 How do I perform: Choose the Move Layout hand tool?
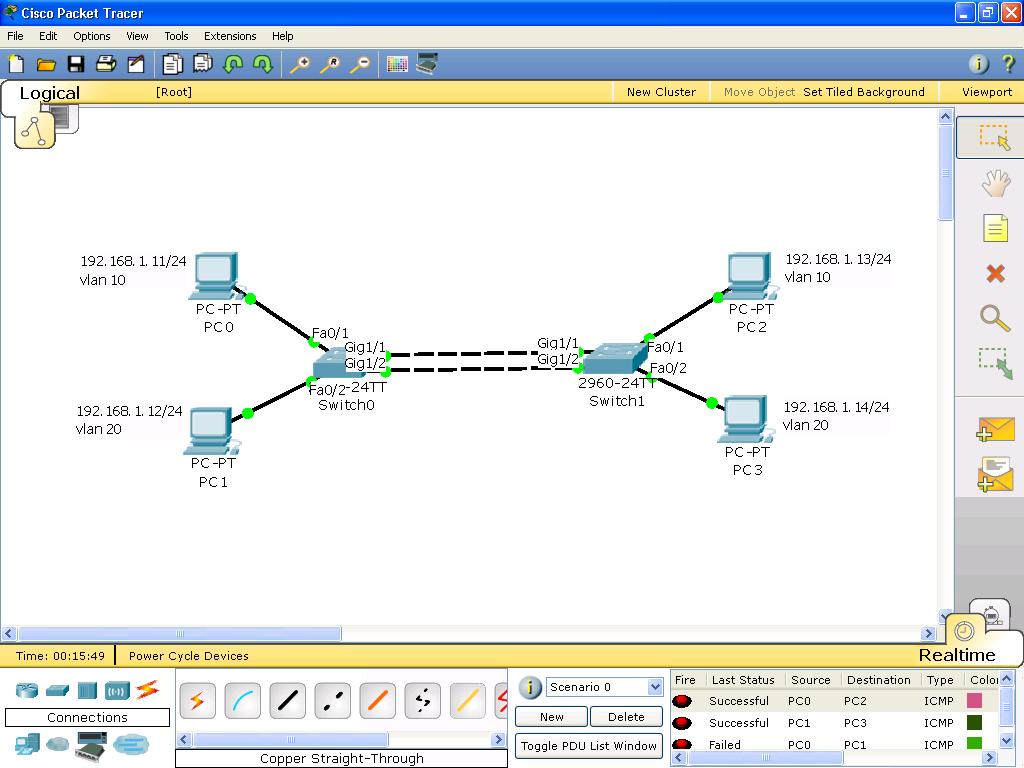tap(995, 184)
